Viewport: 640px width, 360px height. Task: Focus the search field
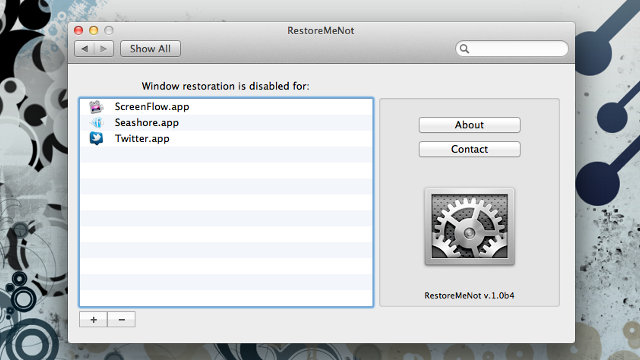click(512, 49)
